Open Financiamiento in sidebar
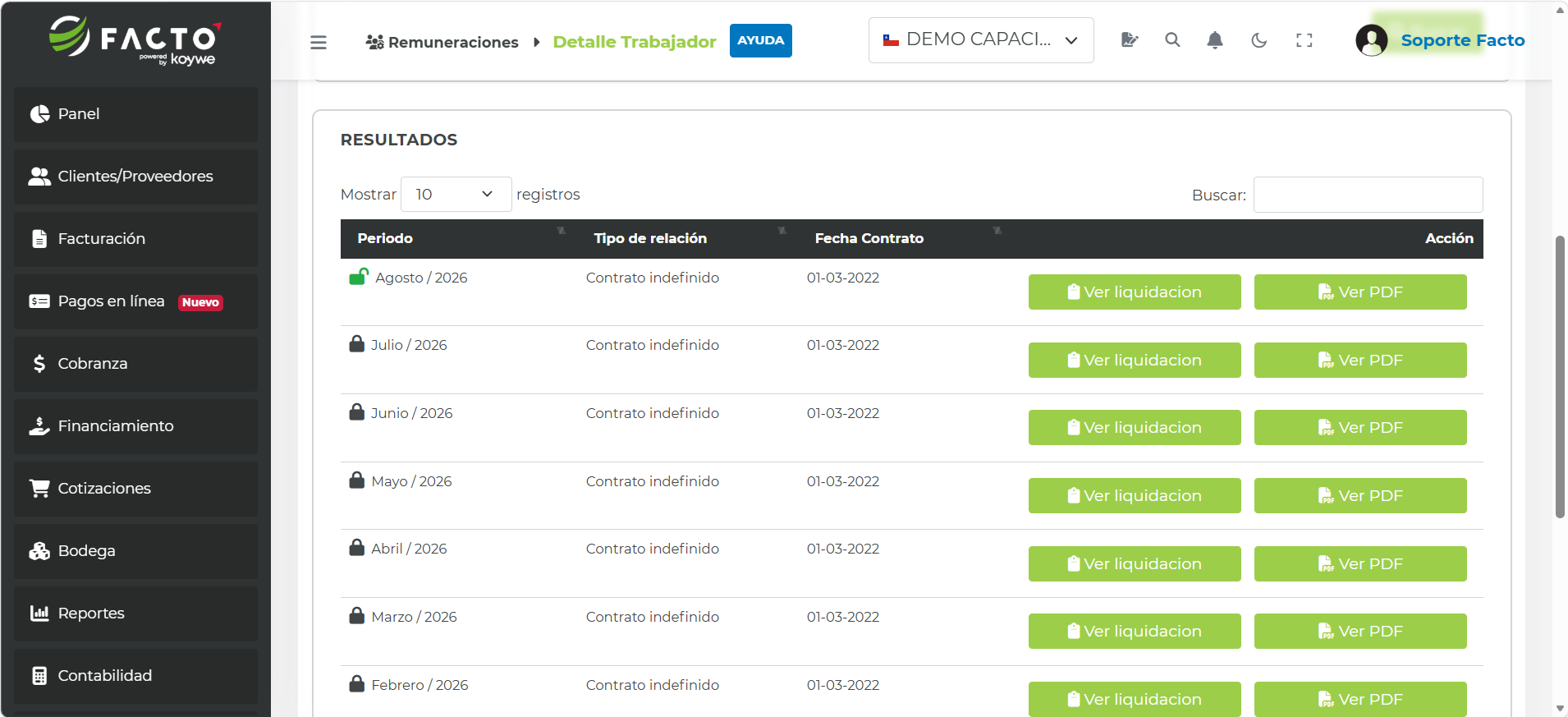Image resolution: width=1568 pixels, height=717 pixels. [135, 426]
